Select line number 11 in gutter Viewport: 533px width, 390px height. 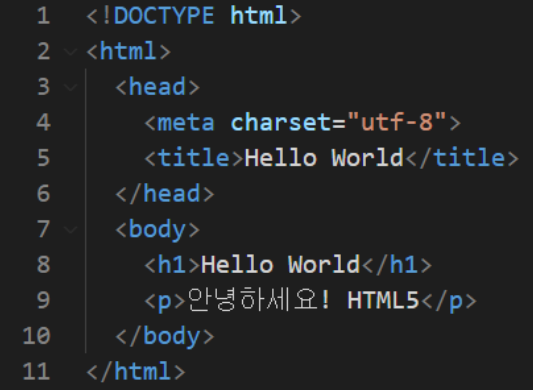click(37, 372)
